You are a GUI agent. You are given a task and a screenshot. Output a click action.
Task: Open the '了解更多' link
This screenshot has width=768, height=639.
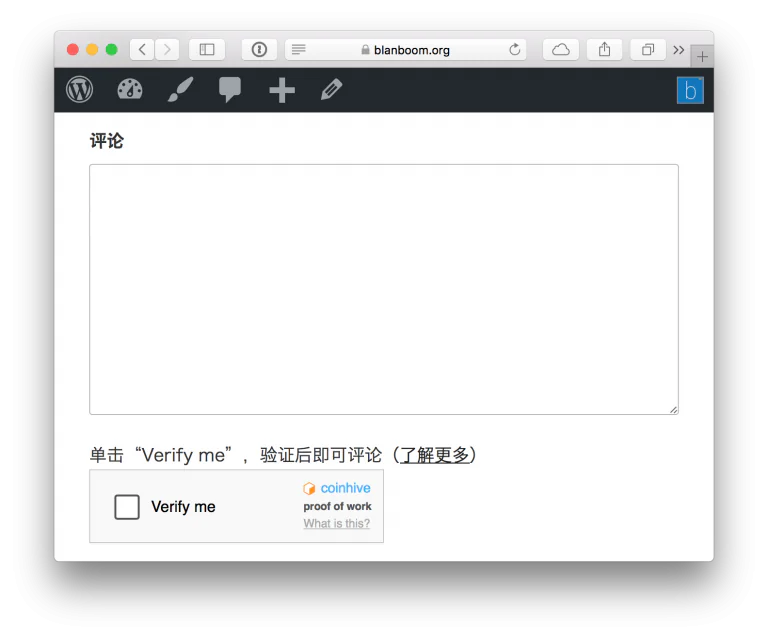434,455
